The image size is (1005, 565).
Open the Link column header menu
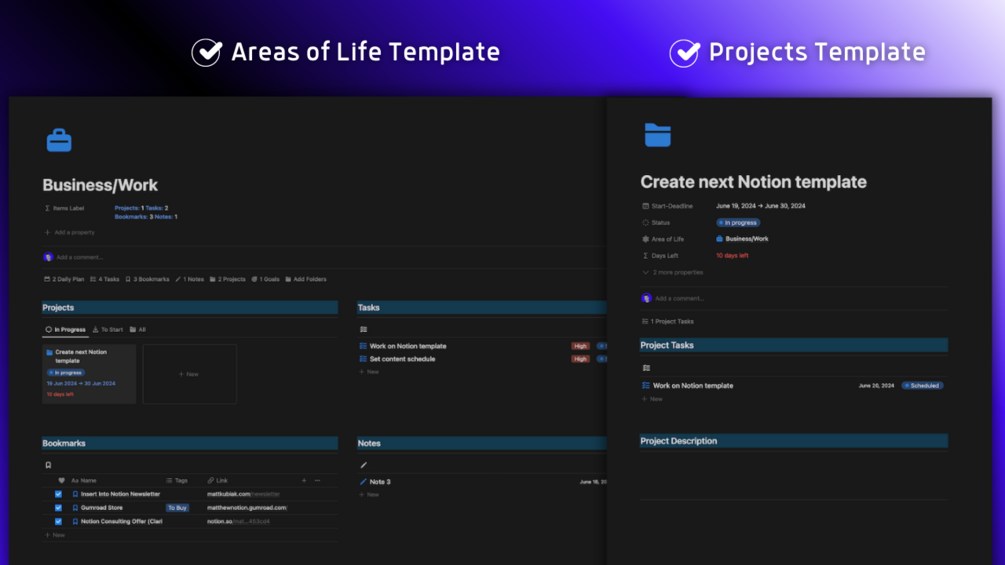[x=218, y=480]
